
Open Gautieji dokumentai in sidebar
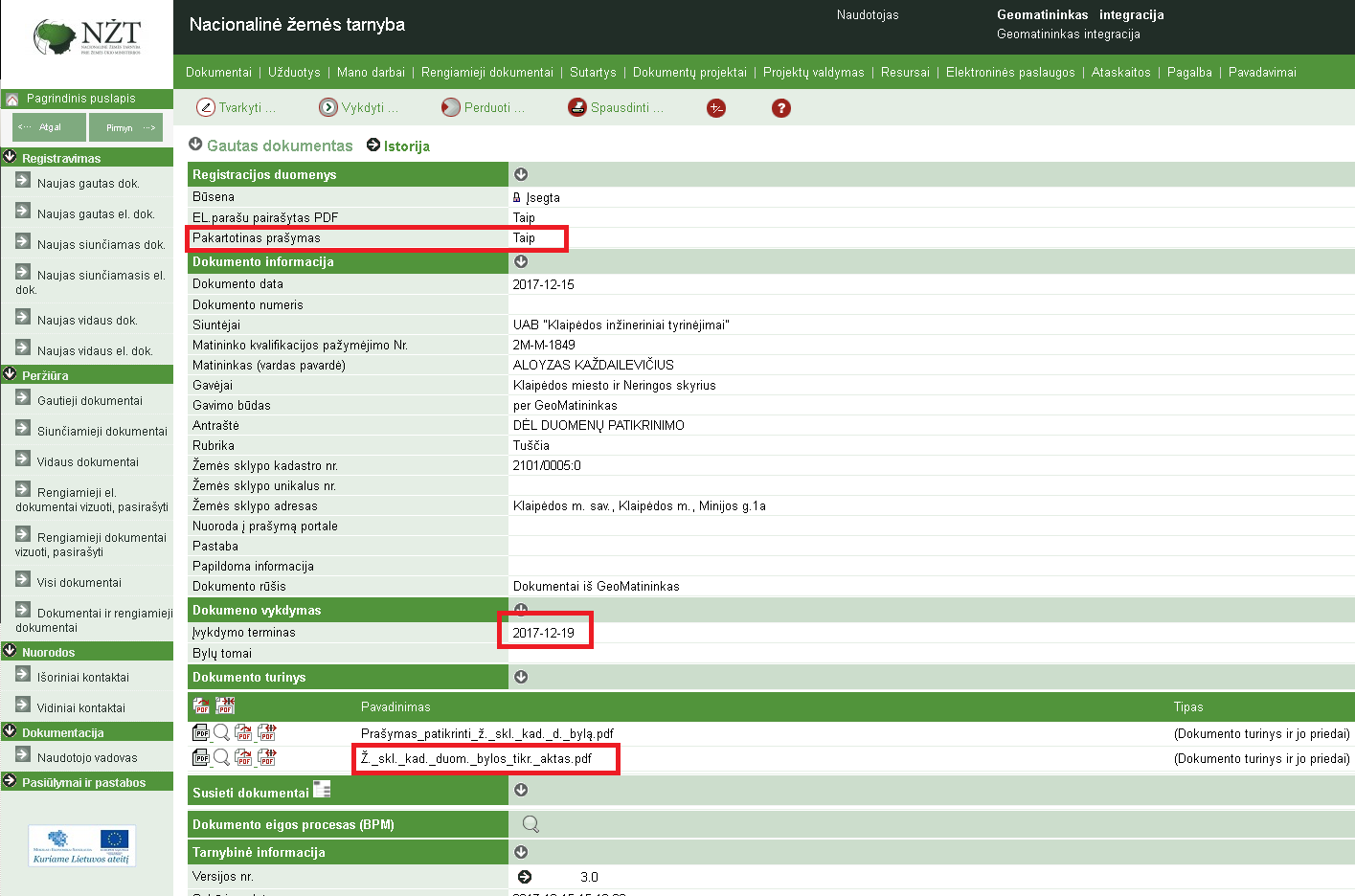click(90, 400)
